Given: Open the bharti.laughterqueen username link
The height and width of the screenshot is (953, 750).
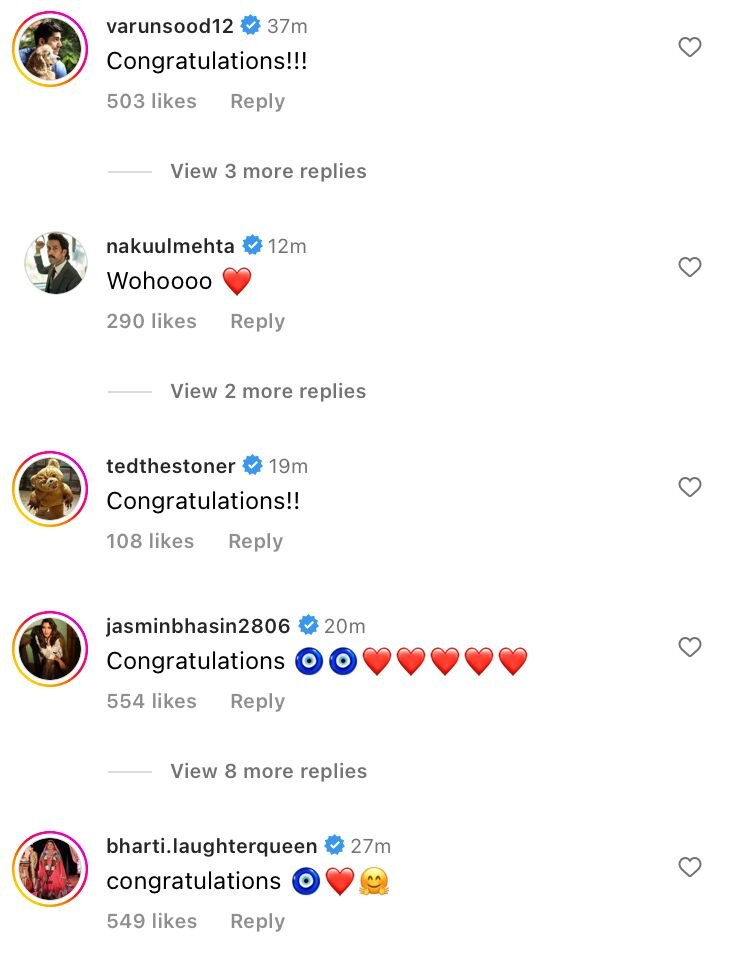Looking at the screenshot, I should [211, 846].
